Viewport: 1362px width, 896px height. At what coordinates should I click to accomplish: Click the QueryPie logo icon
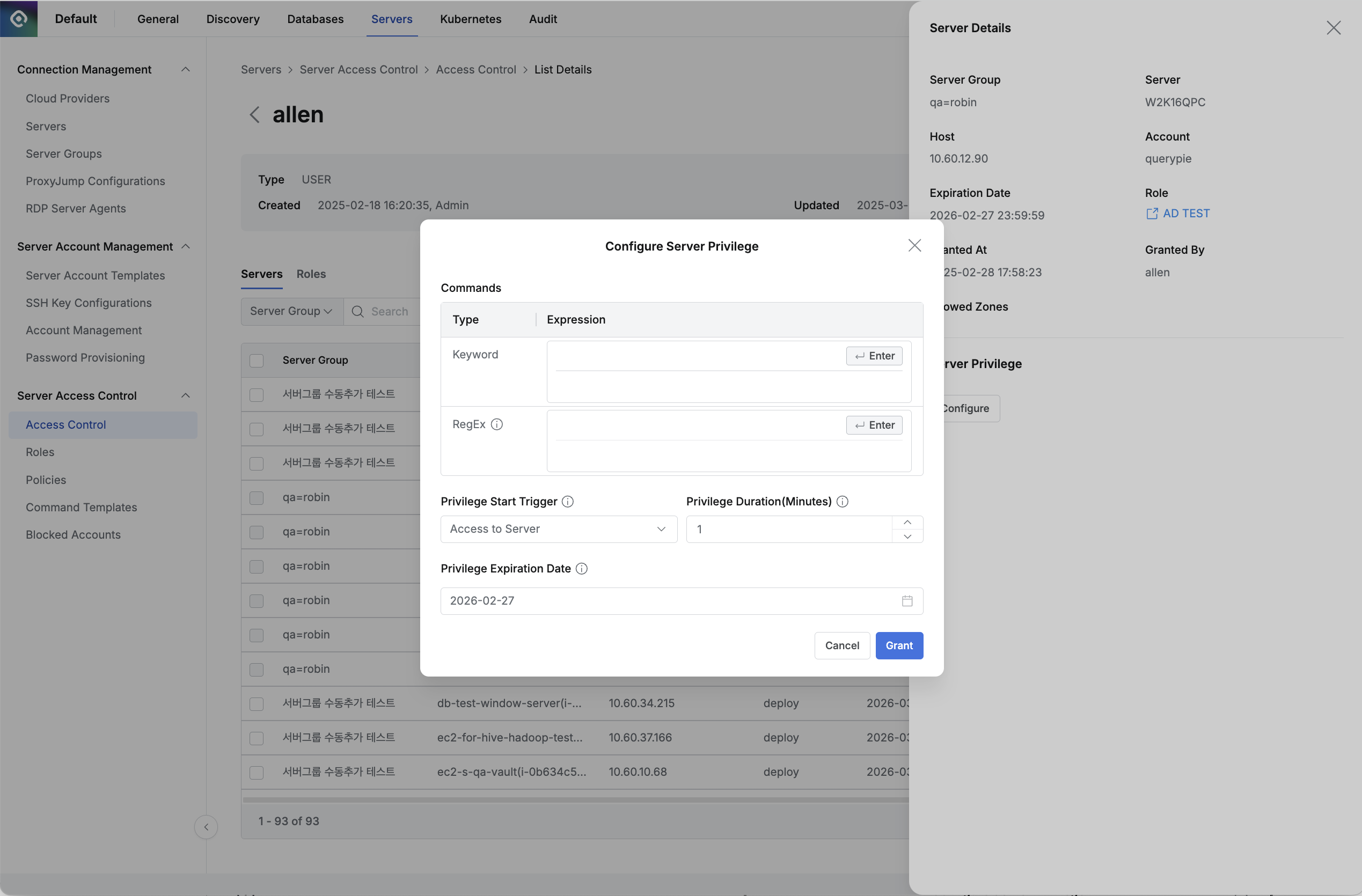pyautogui.click(x=18, y=18)
